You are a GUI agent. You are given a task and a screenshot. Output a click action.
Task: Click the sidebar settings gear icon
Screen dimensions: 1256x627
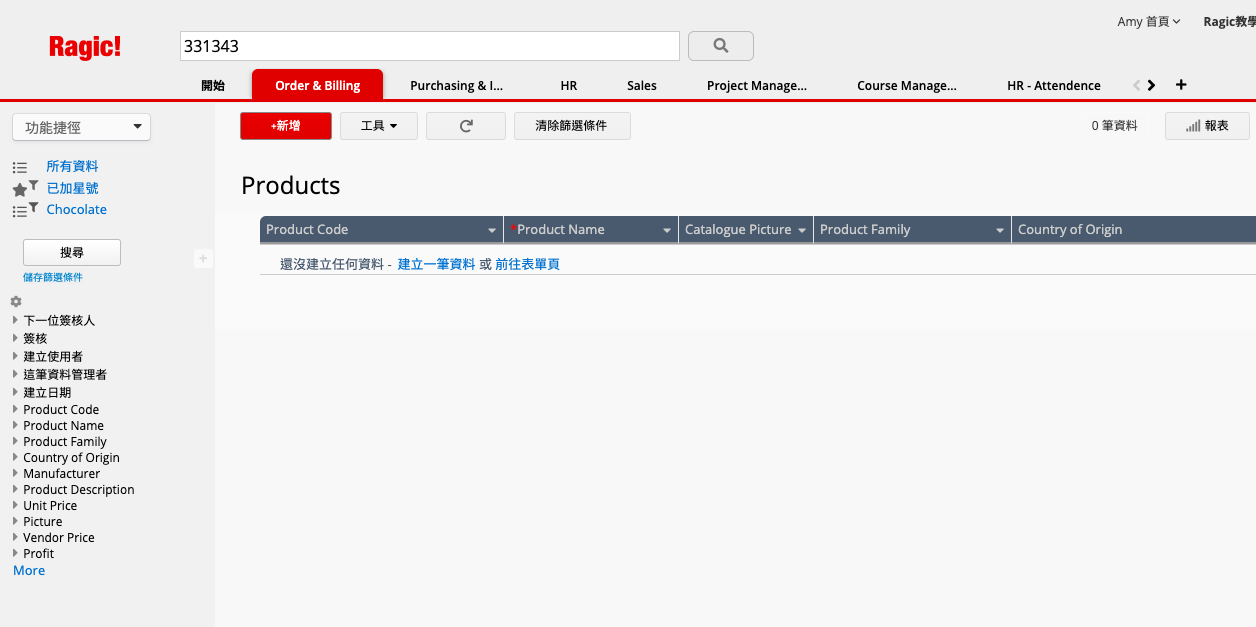point(16,301)
